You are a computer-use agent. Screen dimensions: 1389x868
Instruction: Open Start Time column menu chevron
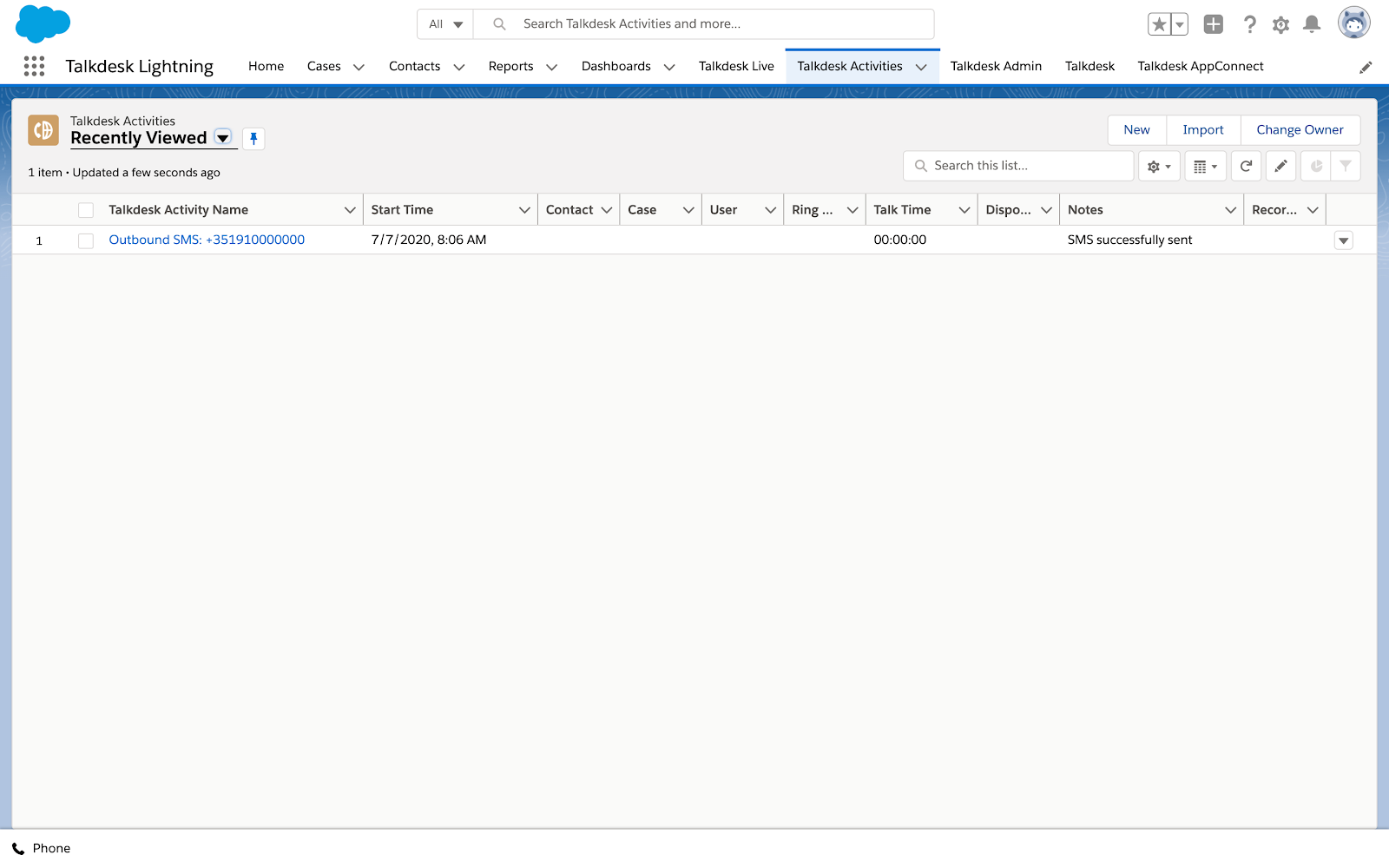pos(524,210)
